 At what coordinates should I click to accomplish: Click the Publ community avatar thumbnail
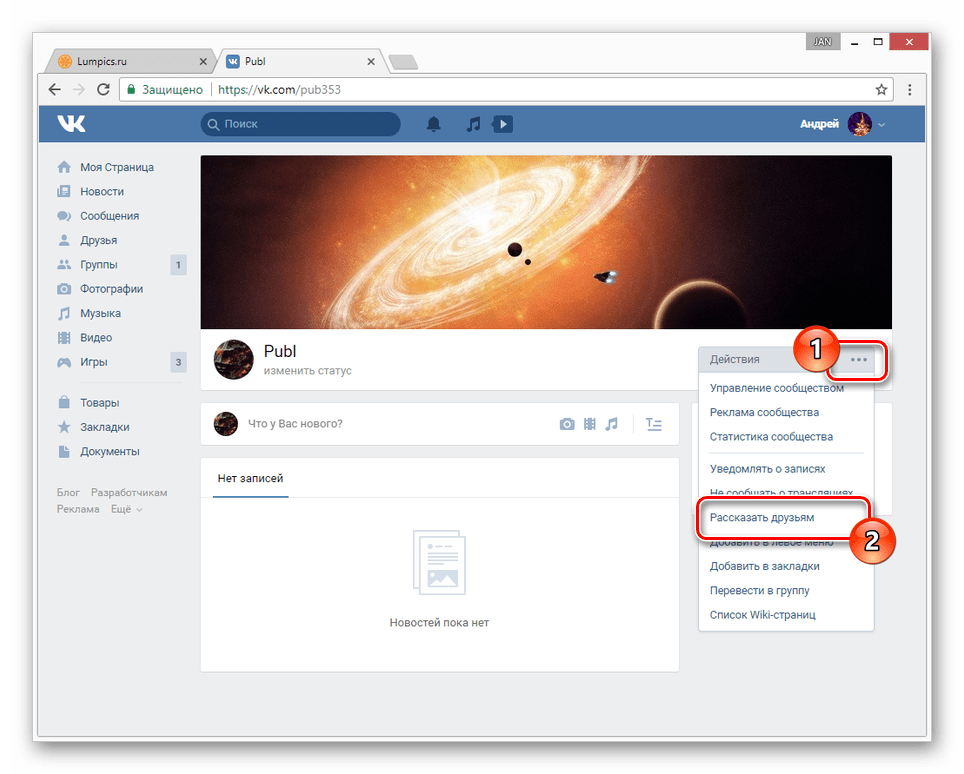point(234,360)
